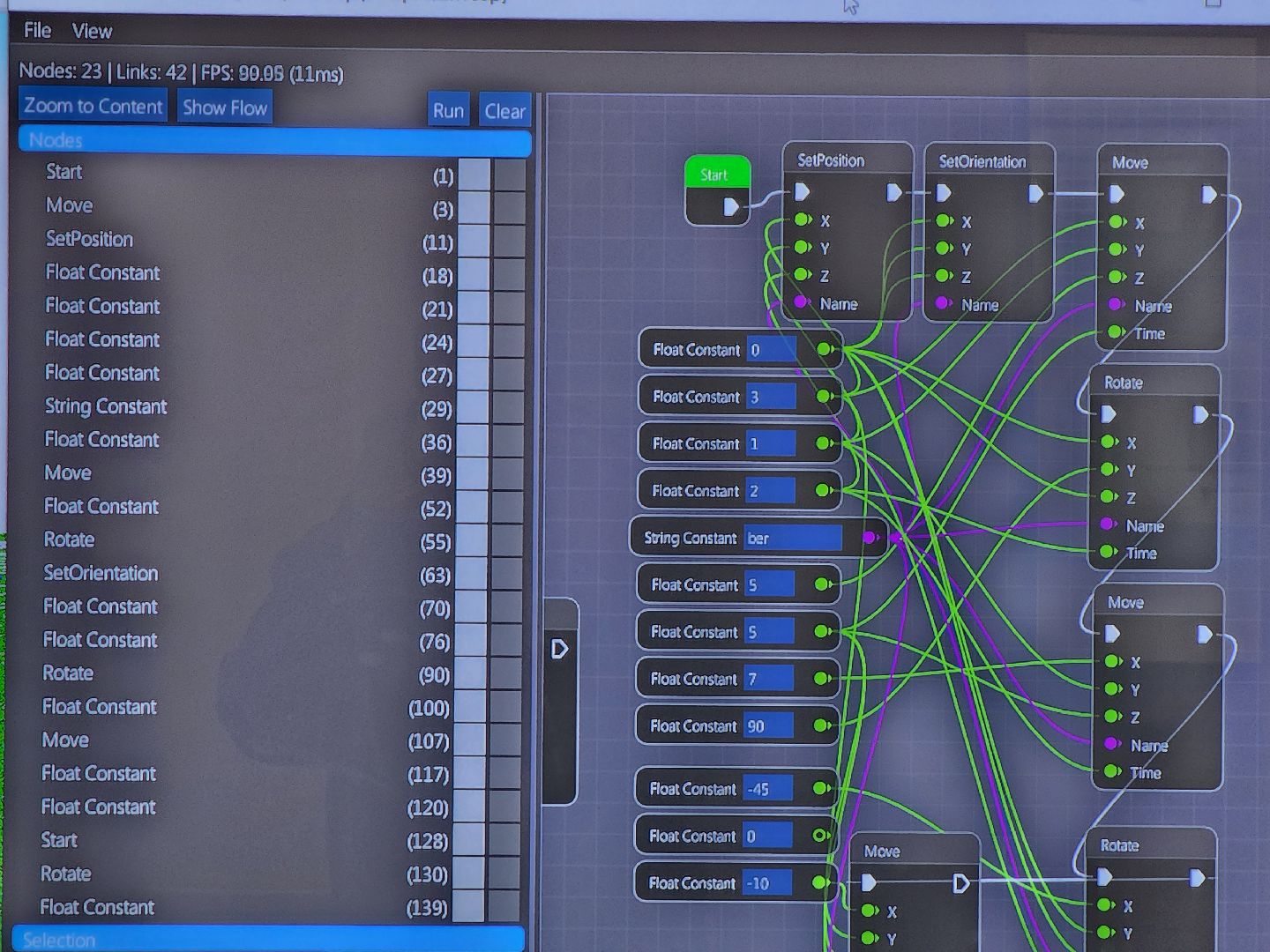Click the SetPosition node's Name input pin
The width and height of the screenshot is (1270, 952).
(802, 302)
